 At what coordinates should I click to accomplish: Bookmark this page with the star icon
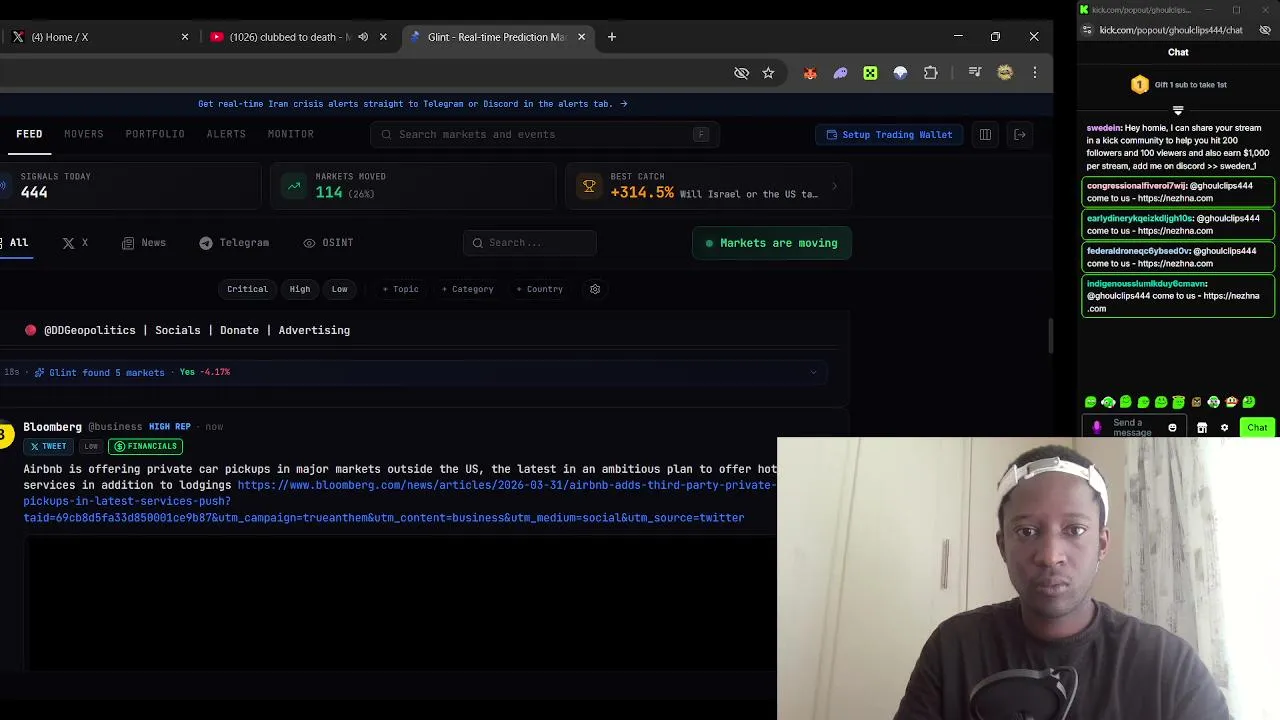point(768,73)
